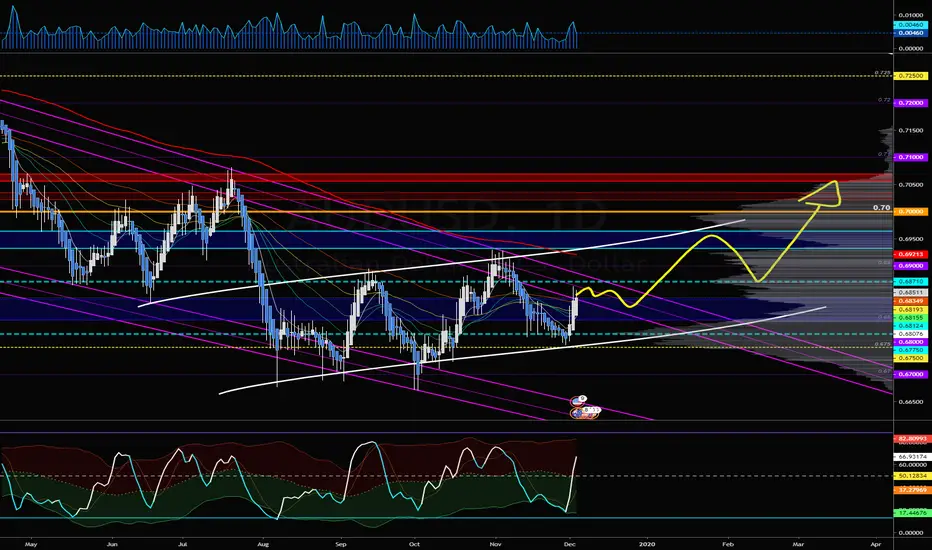Click the 2020 marker on the time axis
Image resolution: width=932 pixels, height=550 pixels.
pos(647,543)
